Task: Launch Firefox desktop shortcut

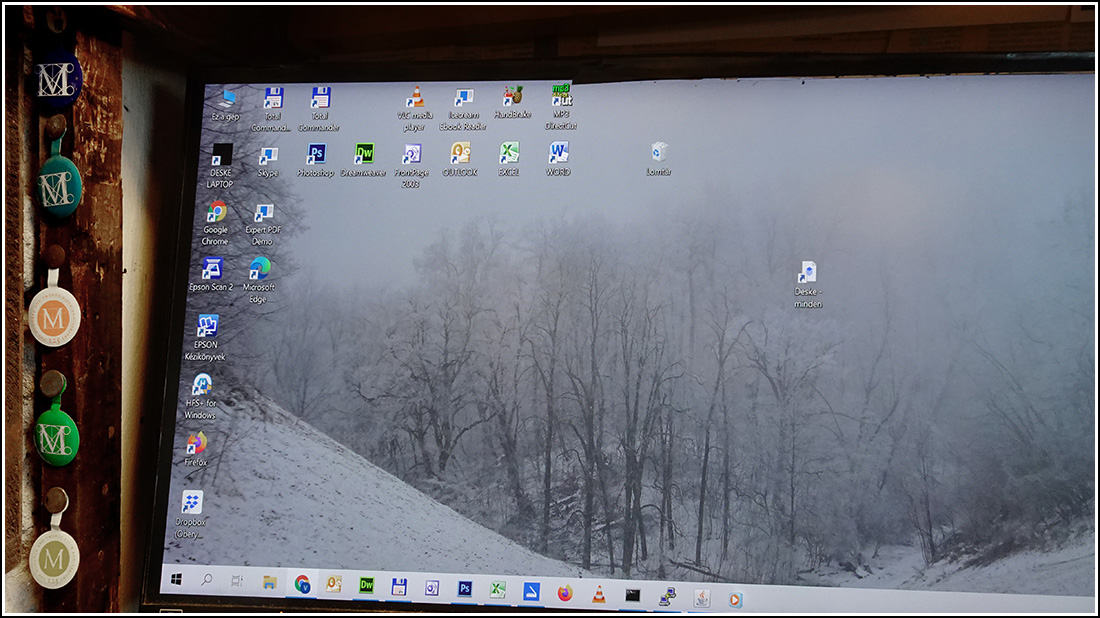Action: pos(196,449)
